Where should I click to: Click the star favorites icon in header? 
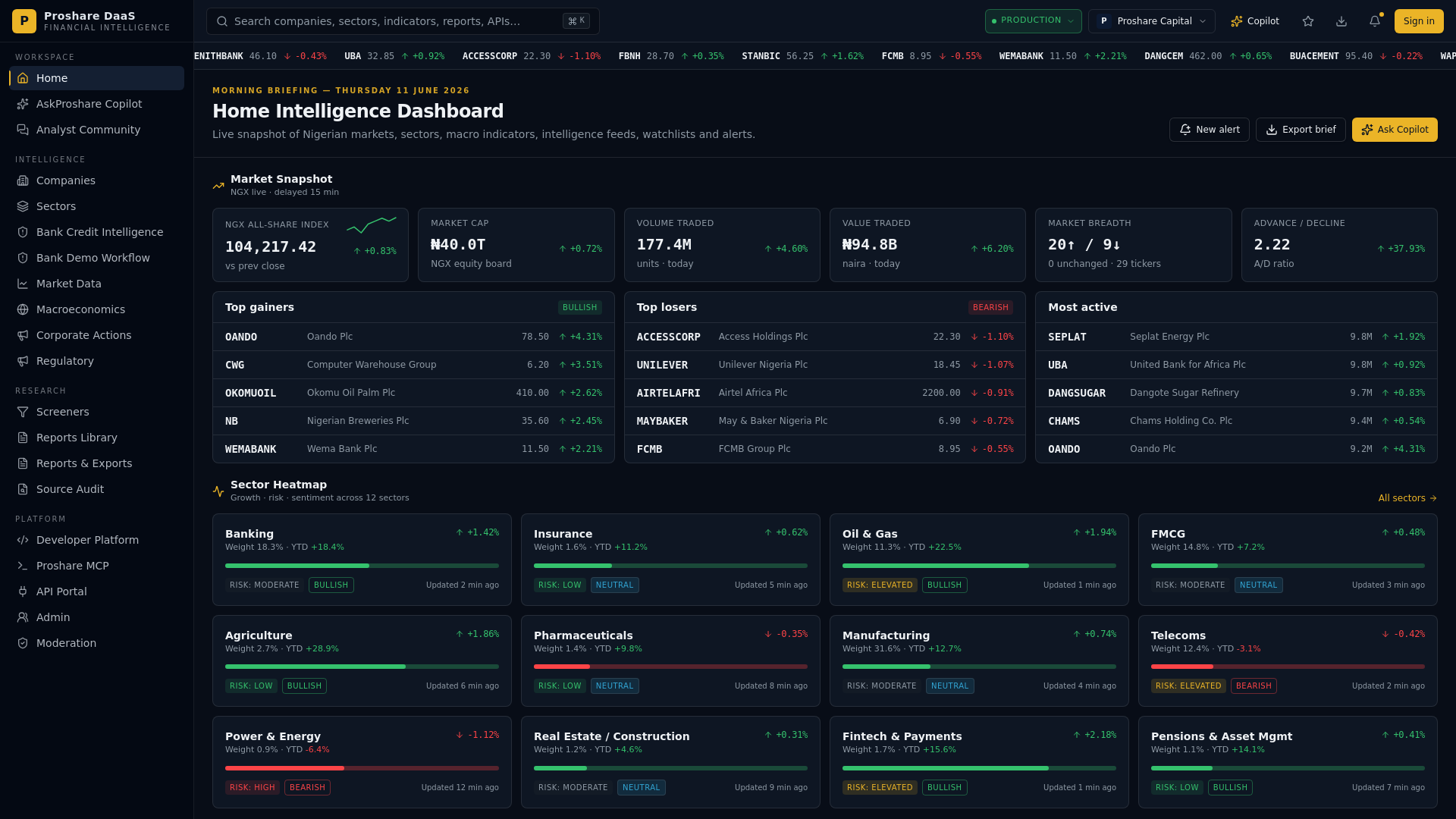click(1308, 21)
